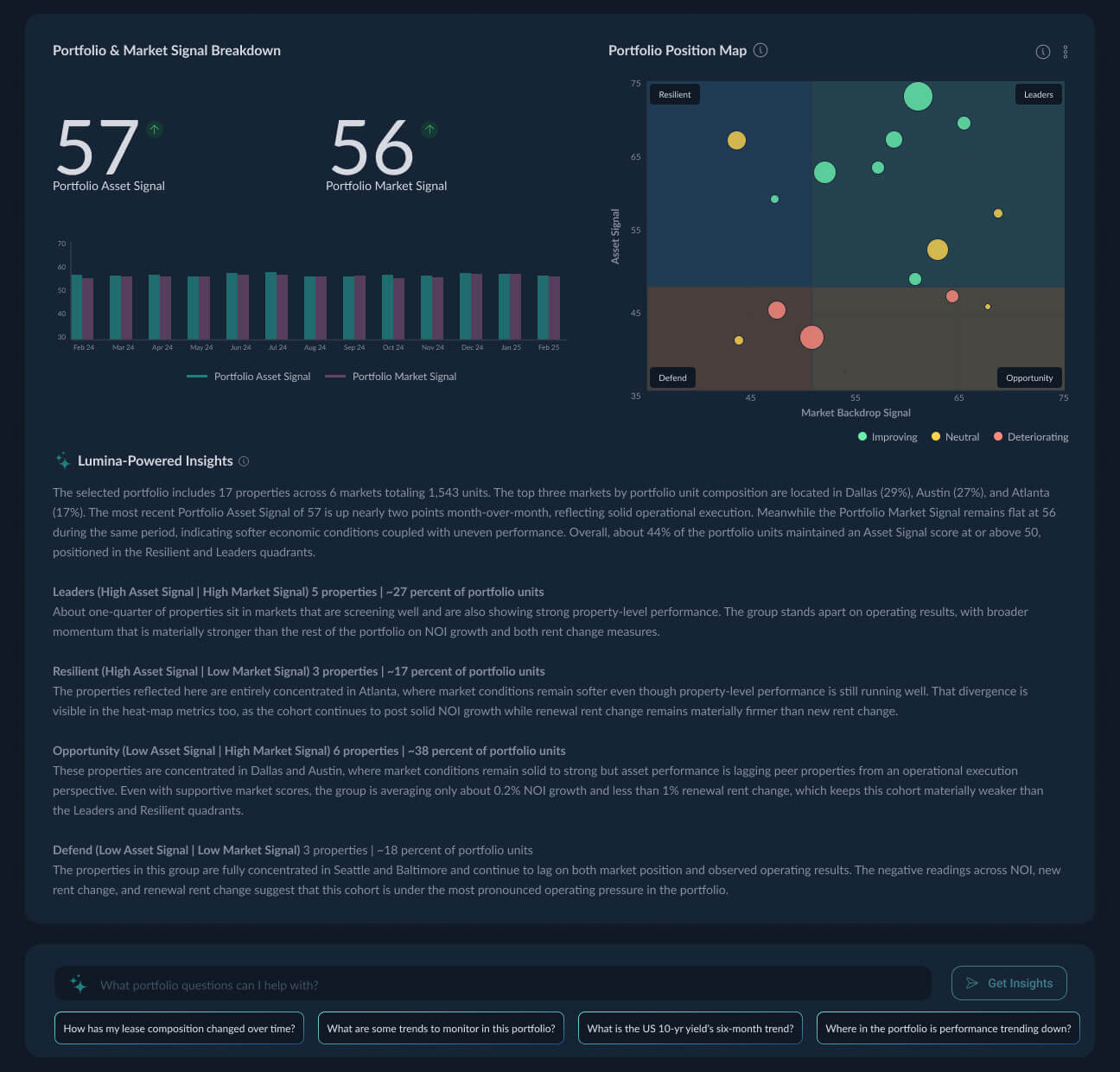Choose 'What is the US 10-yr yield's six-month trend?'
This screenshot has height=1072, width=1120.
click(690, 1028)
